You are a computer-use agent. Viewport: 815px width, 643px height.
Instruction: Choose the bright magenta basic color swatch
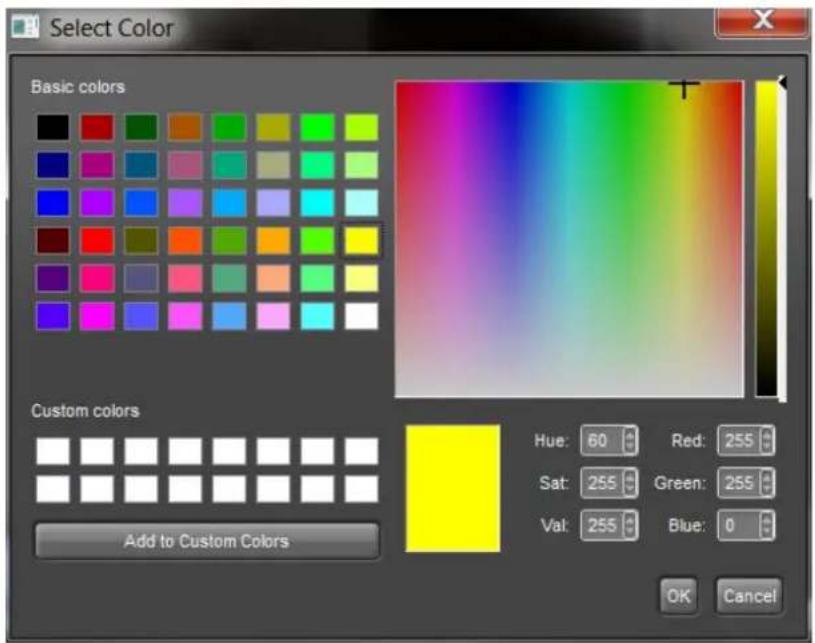click(97, 316)
